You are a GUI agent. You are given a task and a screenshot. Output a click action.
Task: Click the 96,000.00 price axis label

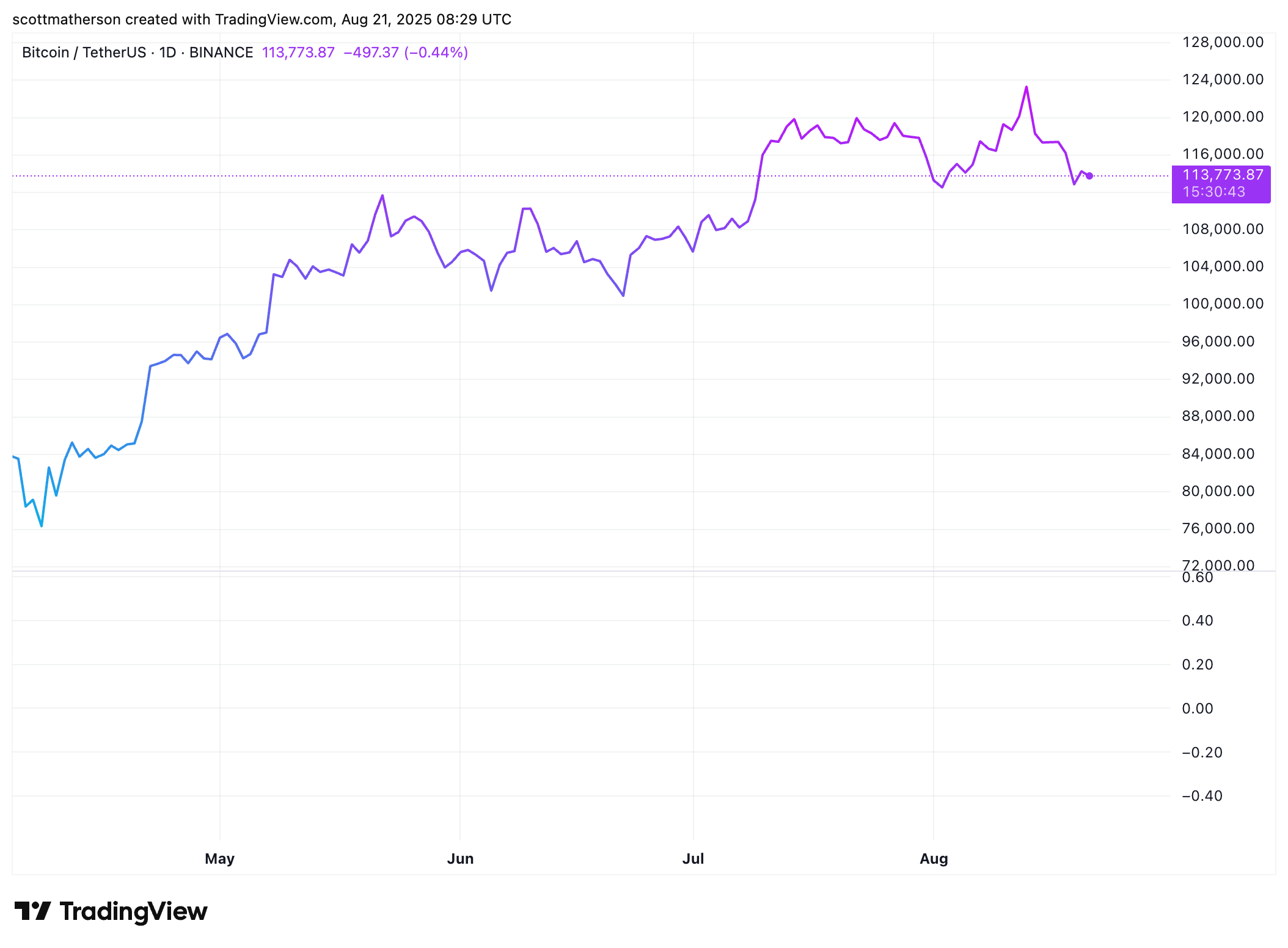pyautogui.click(x=1218, y=341)
